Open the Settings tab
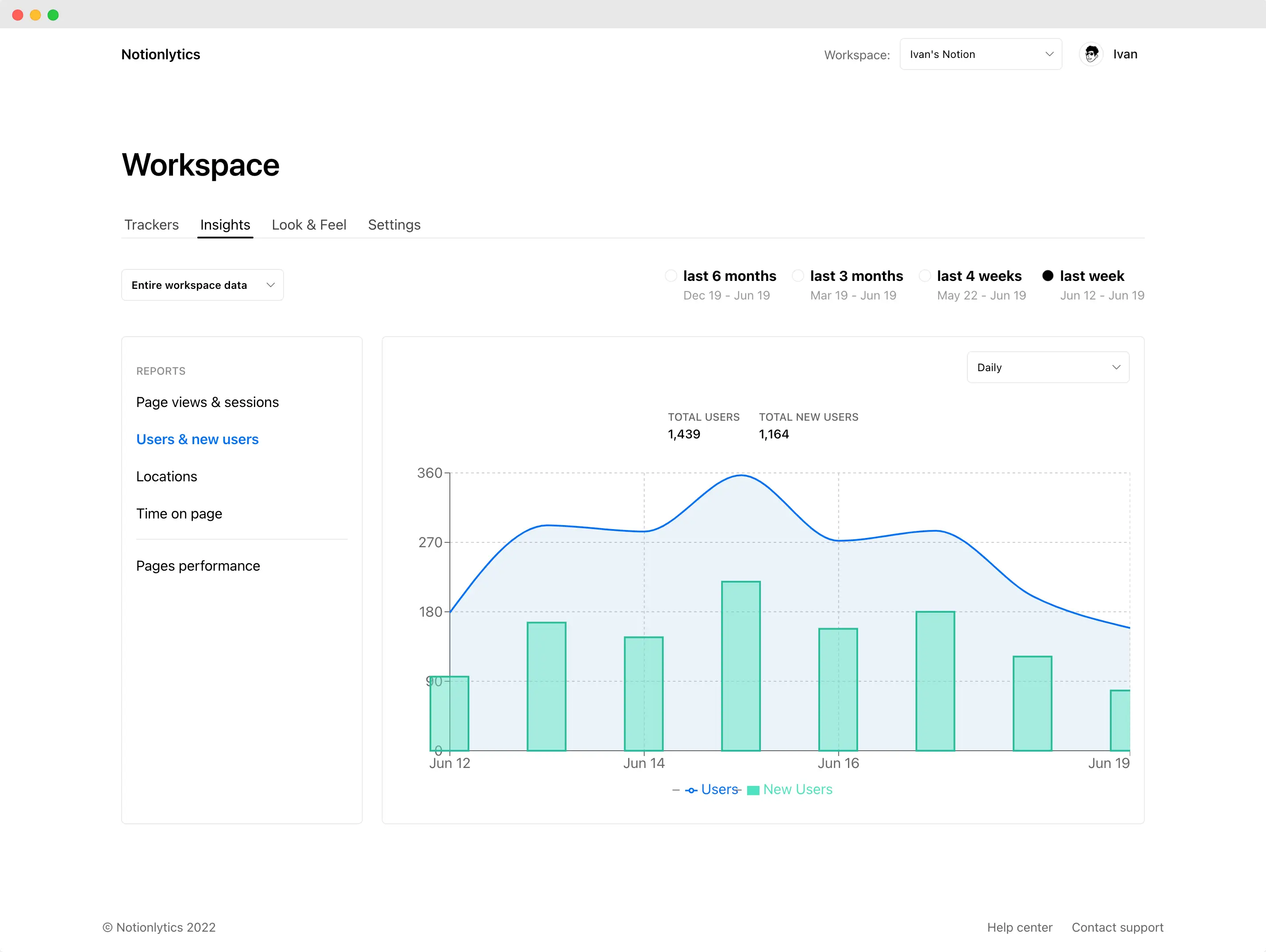This screenshot has width=1266, height=952. [394, 224]
